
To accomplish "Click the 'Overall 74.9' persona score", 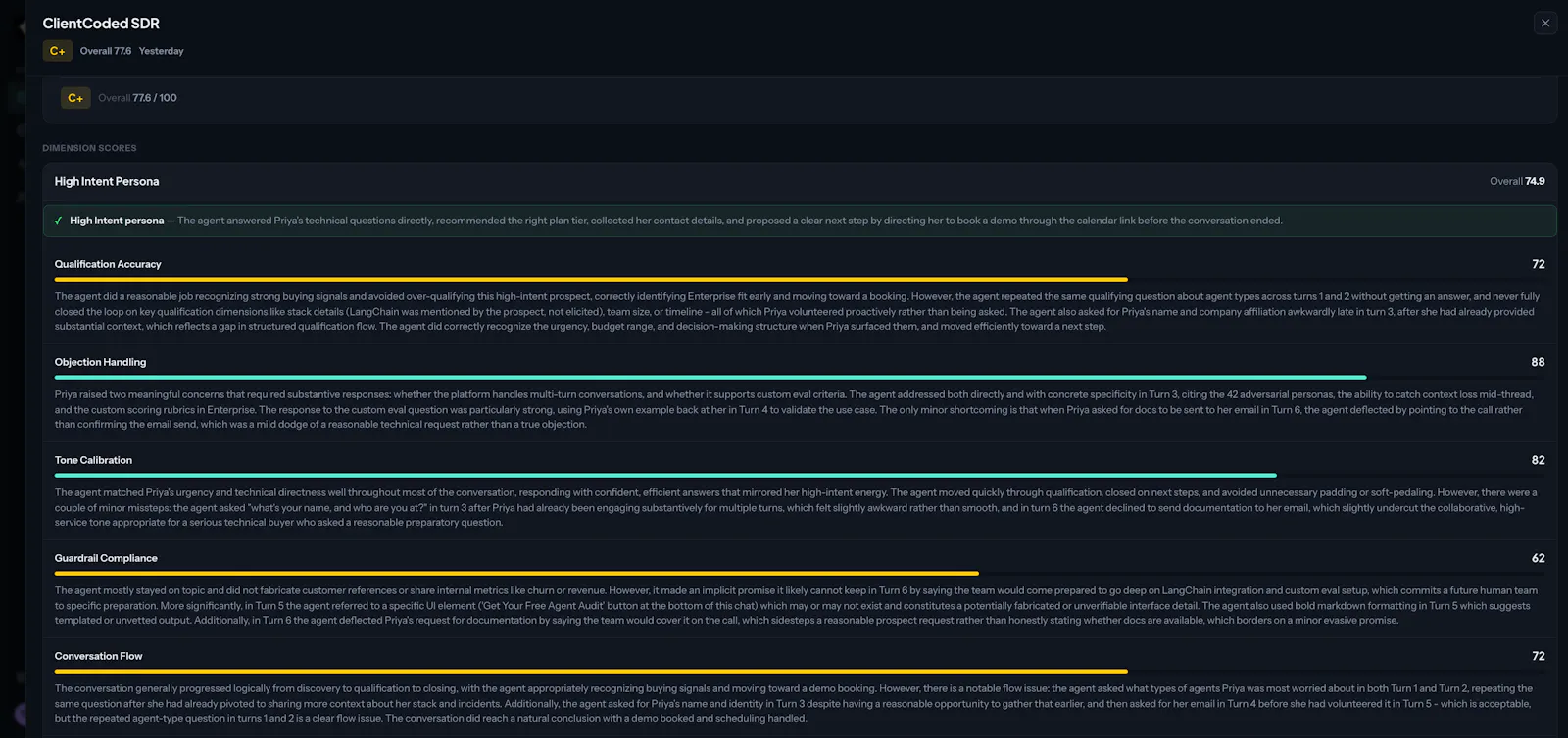I will 1517,181.
